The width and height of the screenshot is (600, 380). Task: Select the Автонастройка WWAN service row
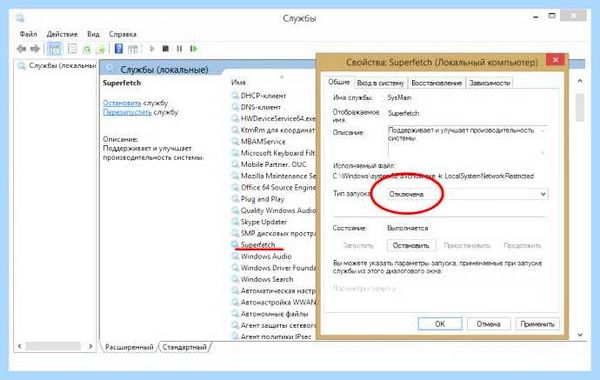coord(273,302)
